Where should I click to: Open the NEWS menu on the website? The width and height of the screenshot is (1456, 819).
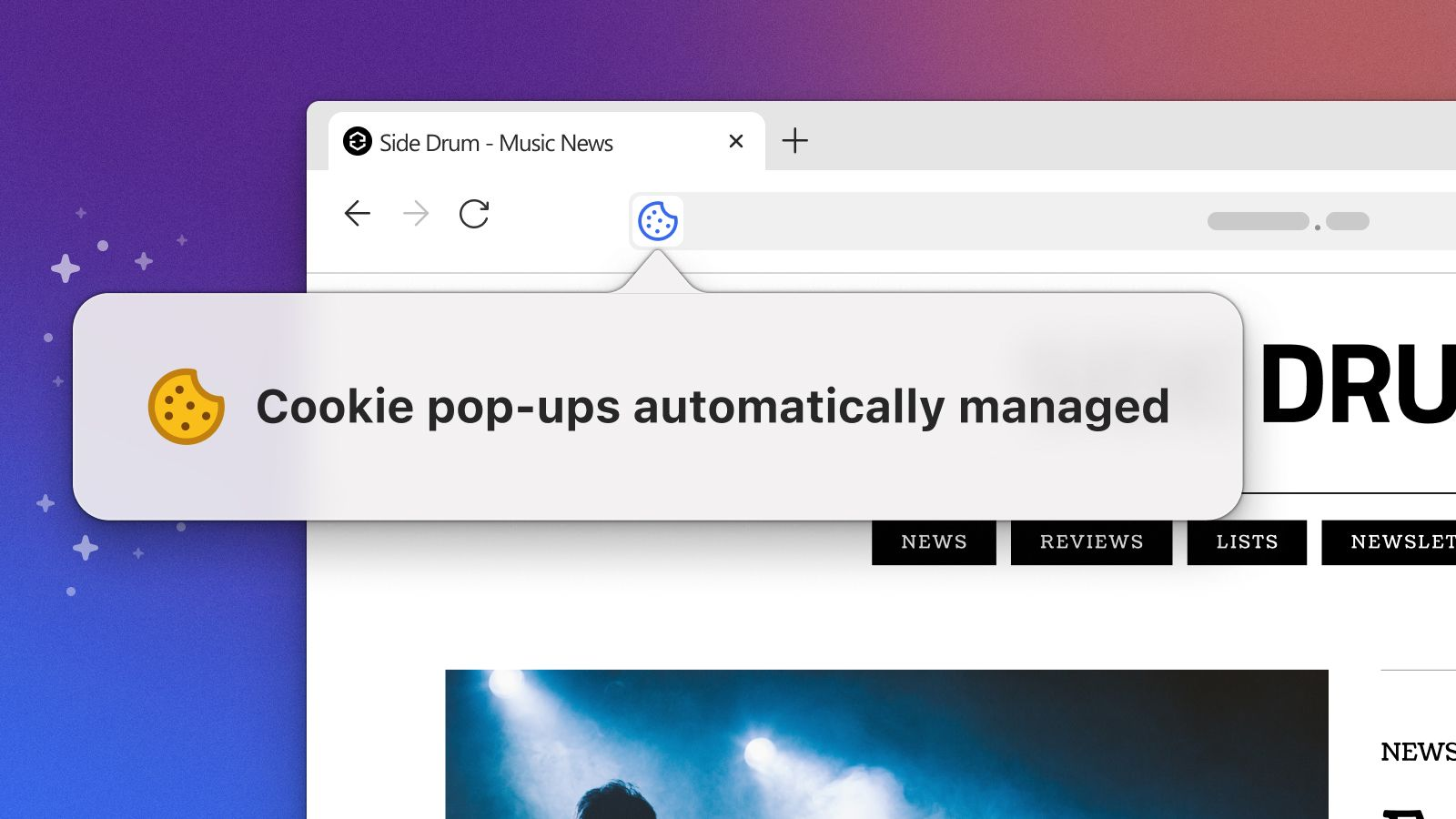(933, 541)
